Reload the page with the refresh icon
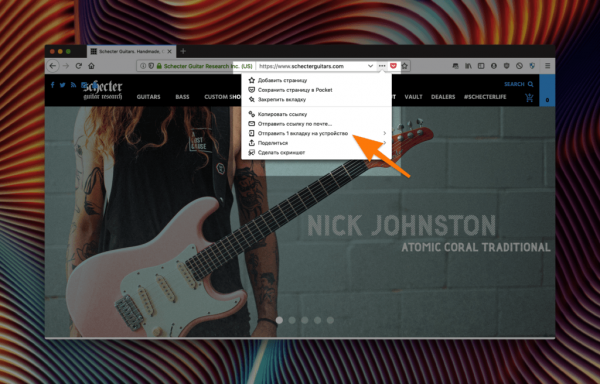600x384 pixels. [79, 66]
